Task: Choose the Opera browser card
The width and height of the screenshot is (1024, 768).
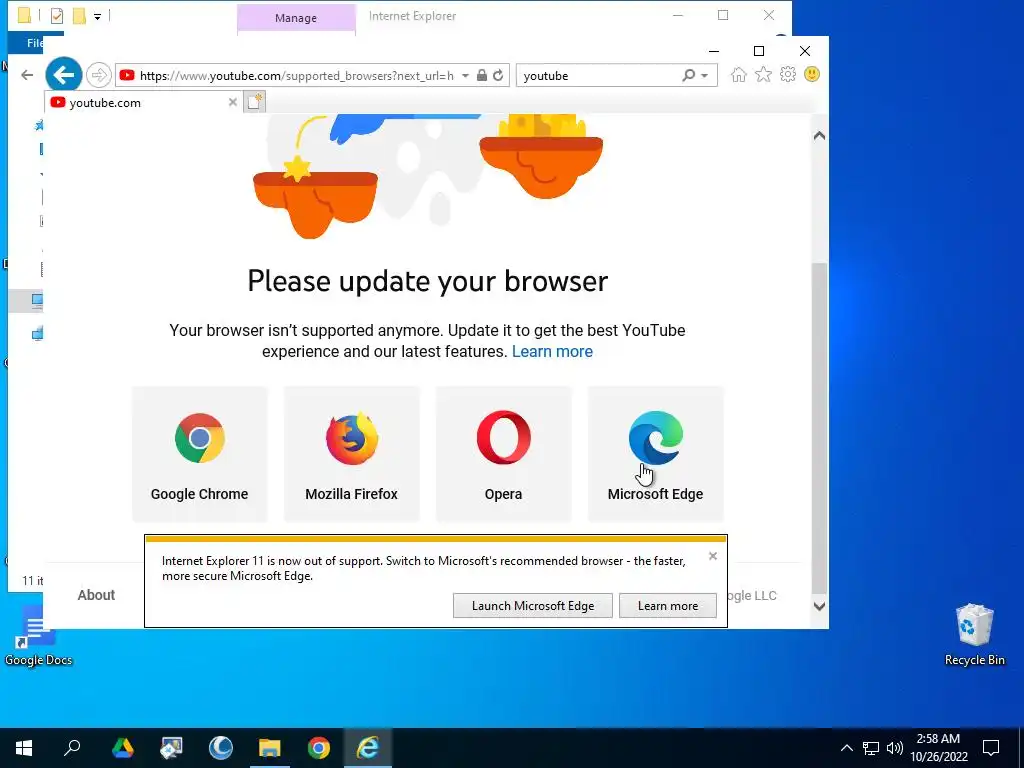Action: [504, 454]
